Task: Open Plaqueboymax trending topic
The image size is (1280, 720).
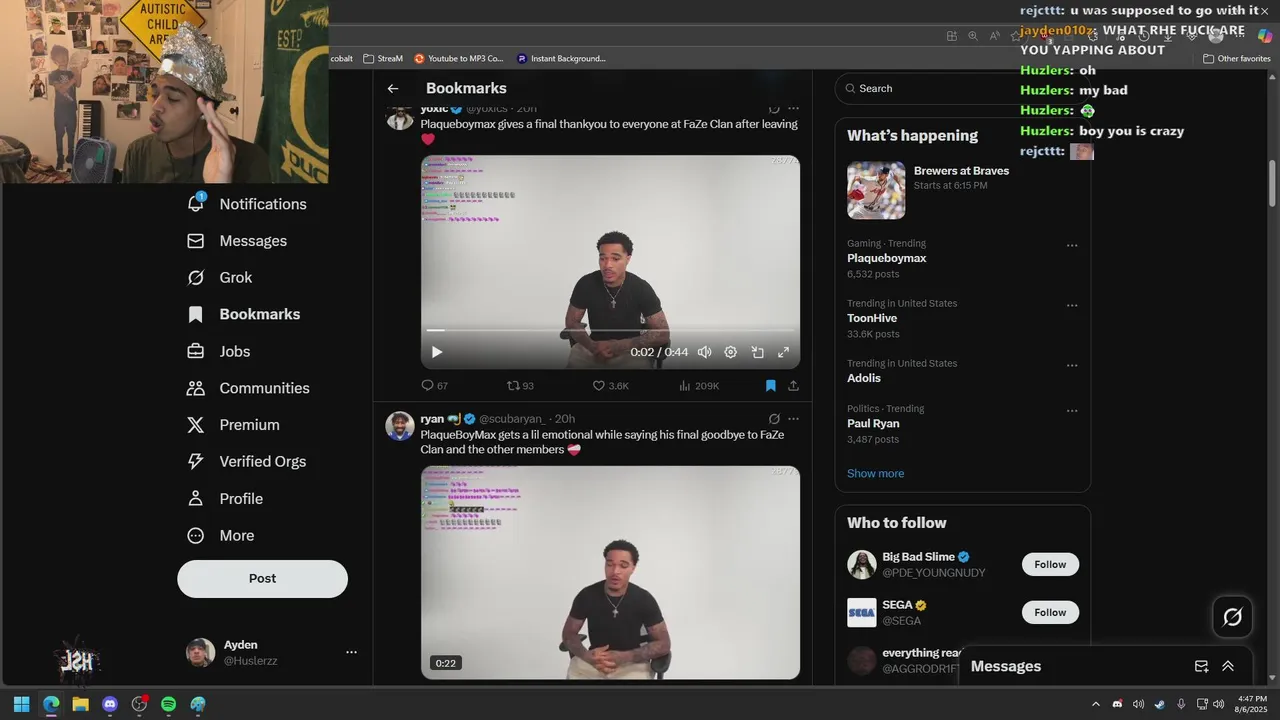Action: tap(886, 258)
